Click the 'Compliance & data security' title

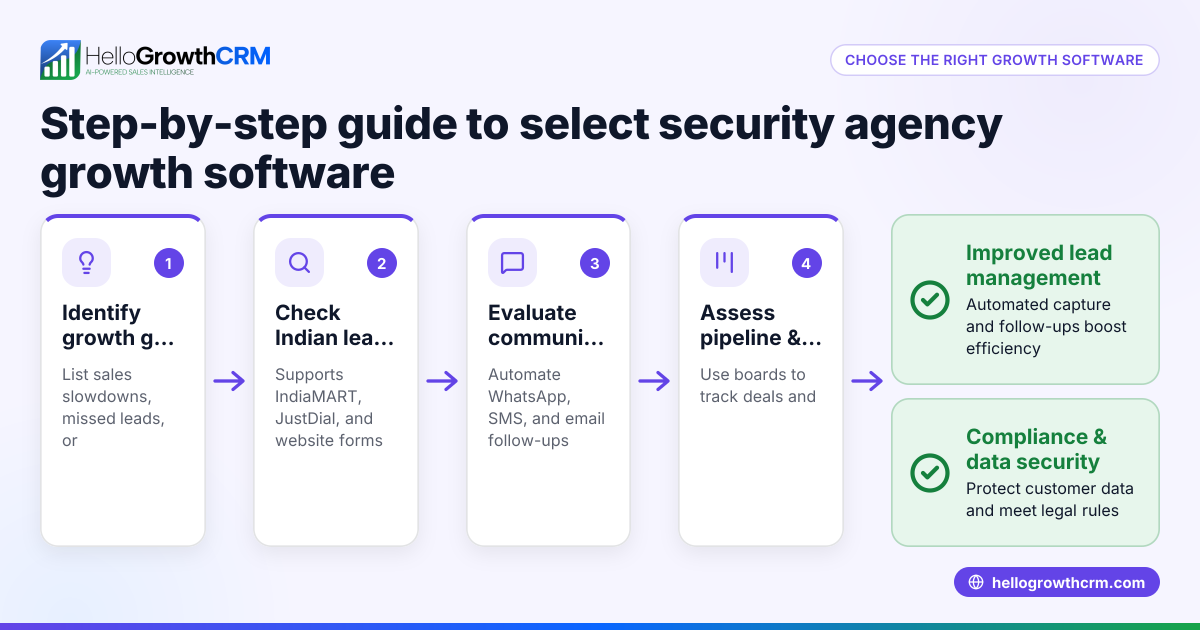pos(1036,449)
